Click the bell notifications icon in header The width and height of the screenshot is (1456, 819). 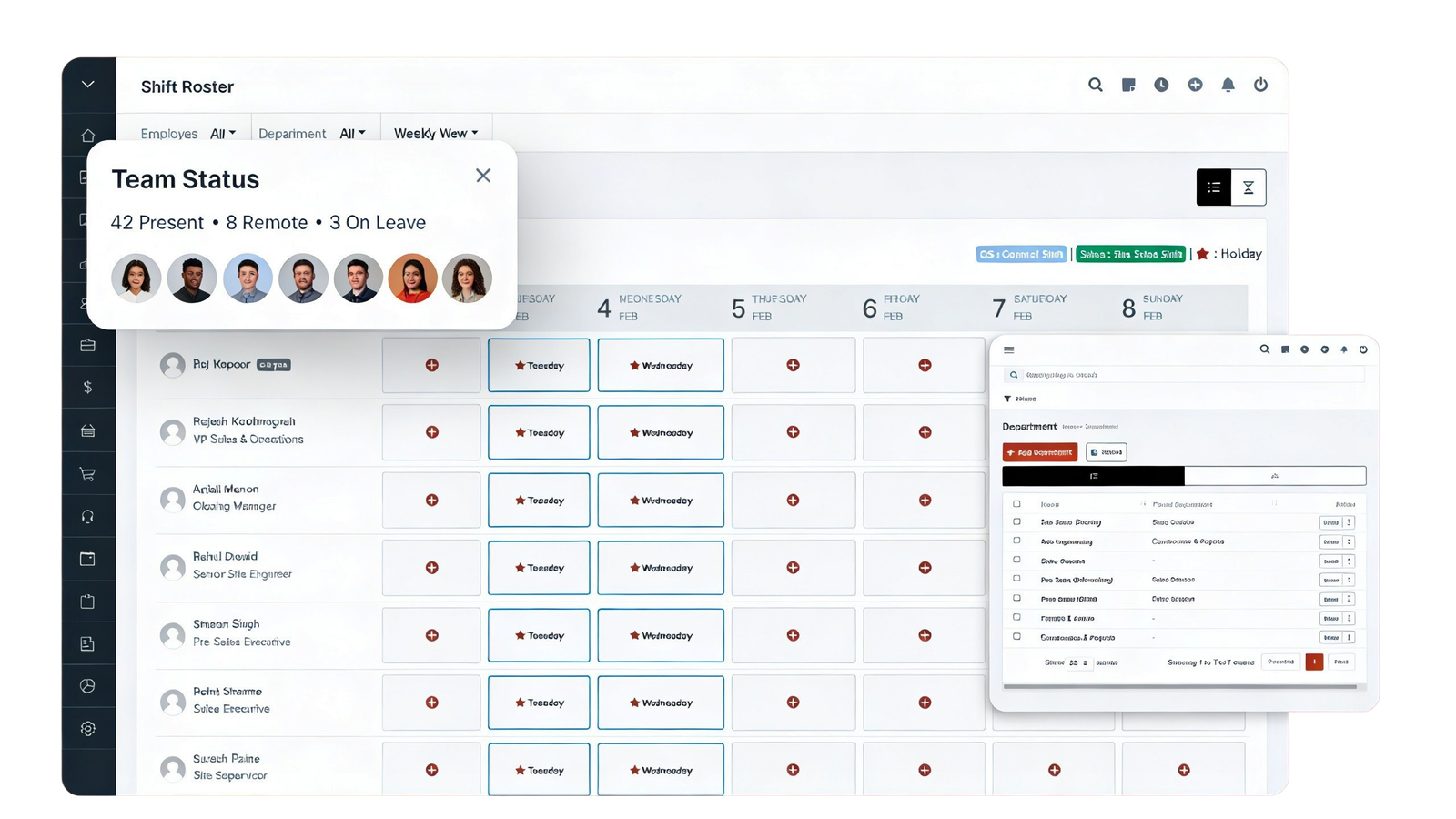(1228, 85)
